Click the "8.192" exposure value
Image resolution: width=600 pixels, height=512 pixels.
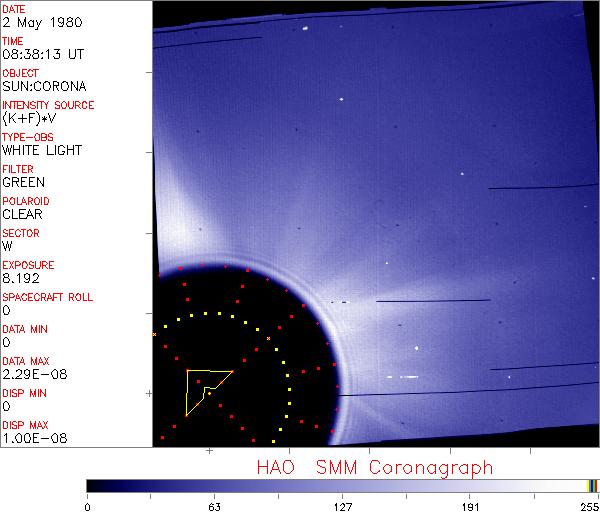[x=20, y=279]
